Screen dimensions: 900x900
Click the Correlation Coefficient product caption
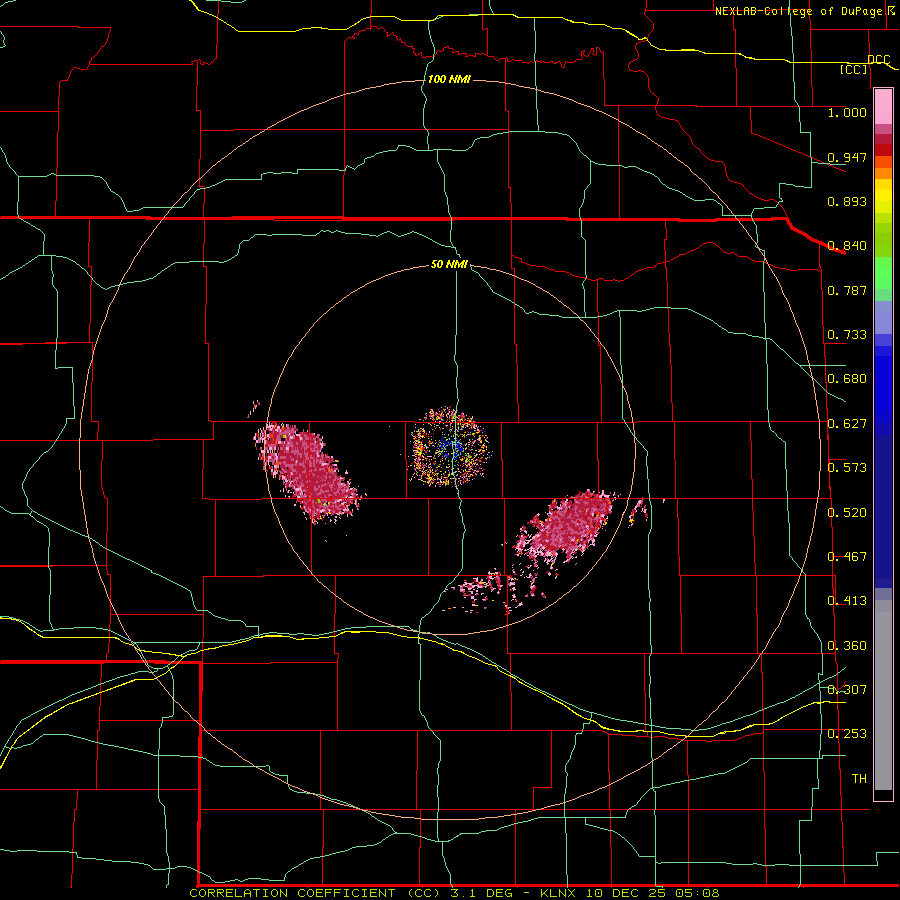click(454, 893)
